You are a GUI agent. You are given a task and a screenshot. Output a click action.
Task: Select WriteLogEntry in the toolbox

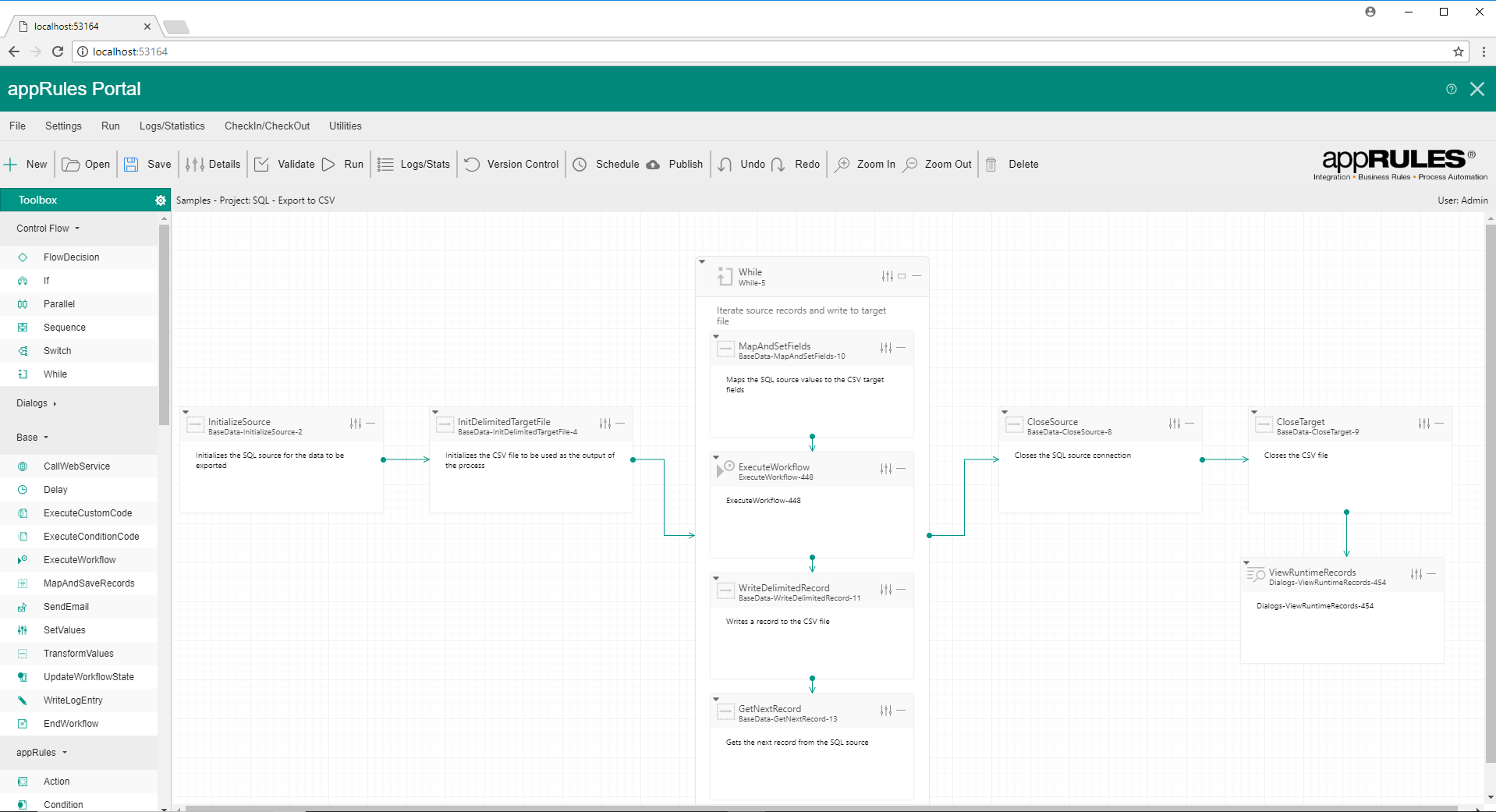[79, 700]
